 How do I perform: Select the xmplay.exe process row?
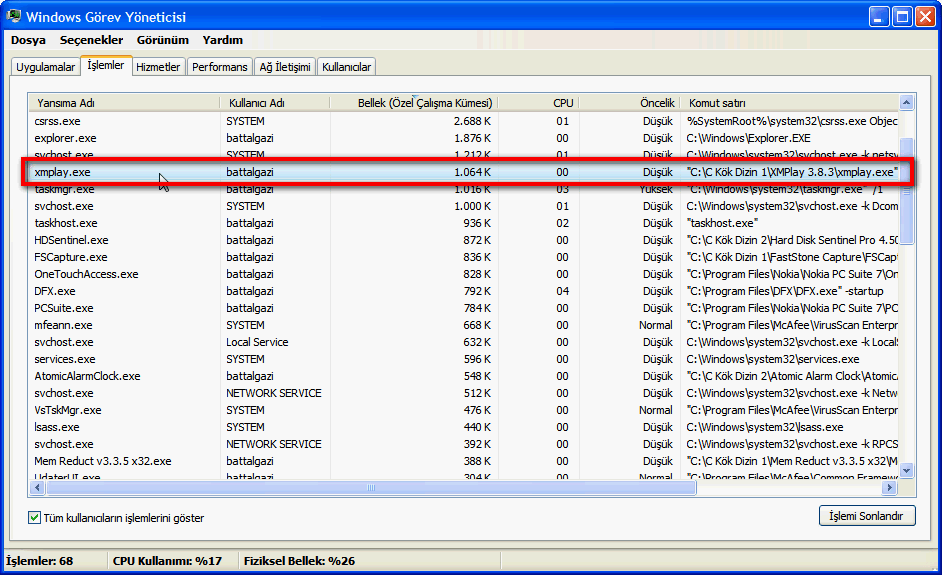(464, 172)
